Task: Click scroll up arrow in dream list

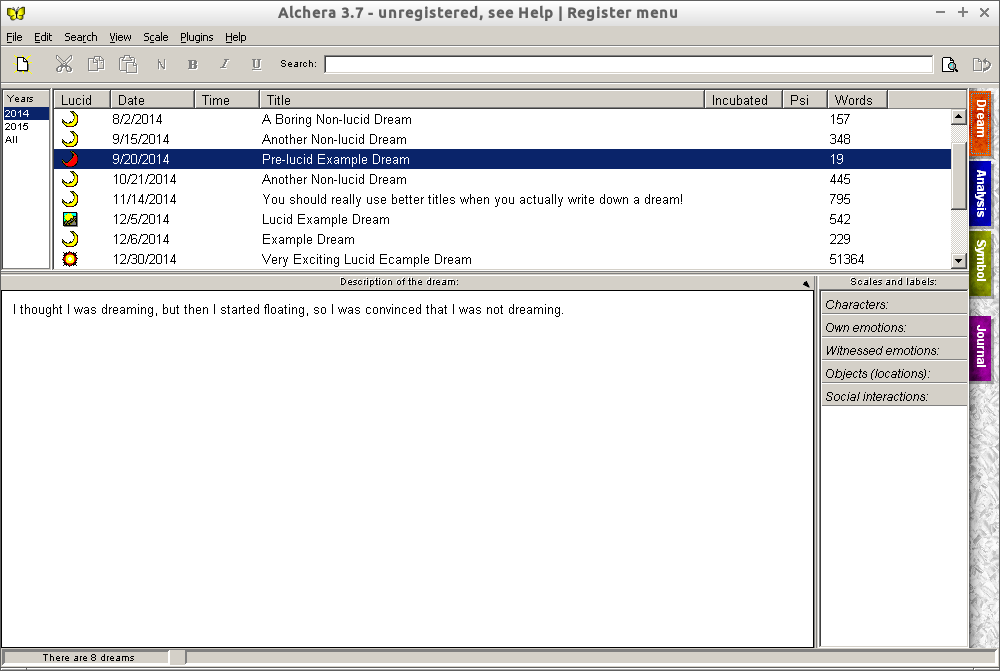Action: [x=959, y=117]
